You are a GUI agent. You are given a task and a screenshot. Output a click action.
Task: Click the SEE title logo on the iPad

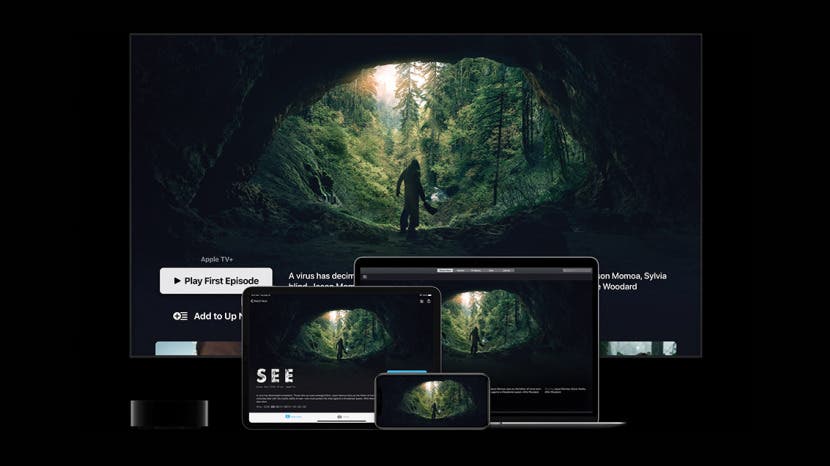click(275, 376)
